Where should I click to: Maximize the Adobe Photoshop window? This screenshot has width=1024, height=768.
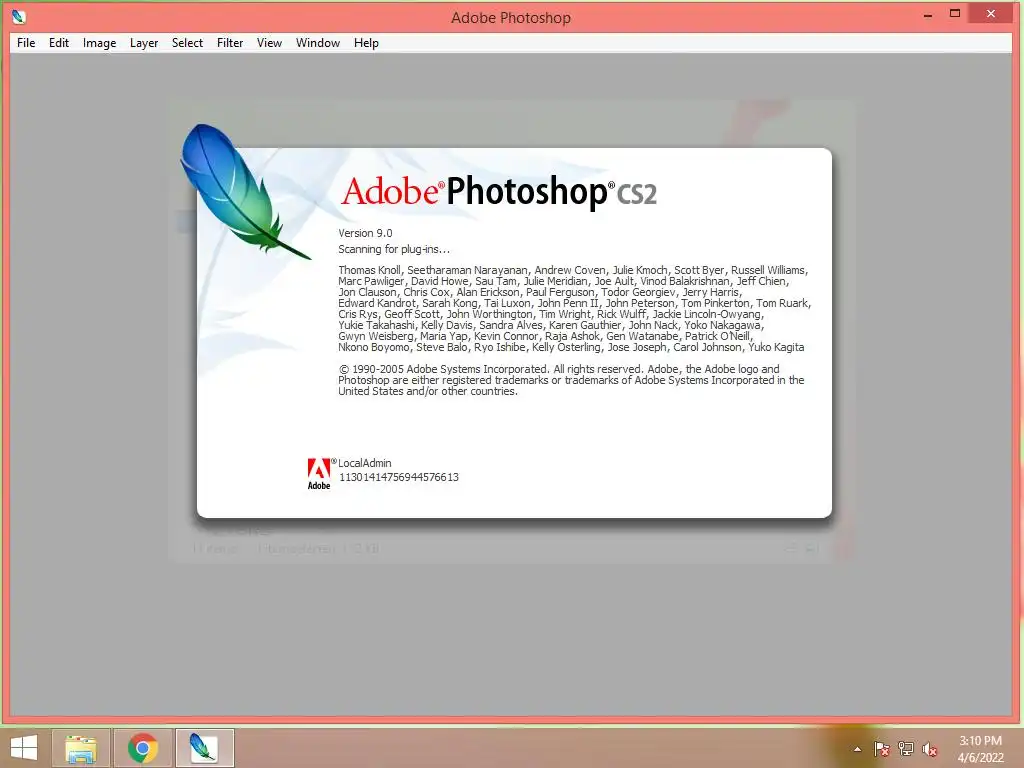955,14
